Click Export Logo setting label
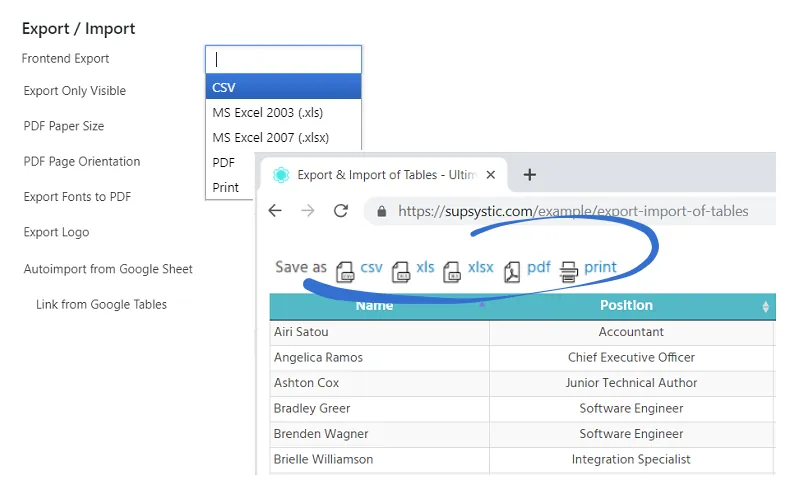 [x=56, y=232]
